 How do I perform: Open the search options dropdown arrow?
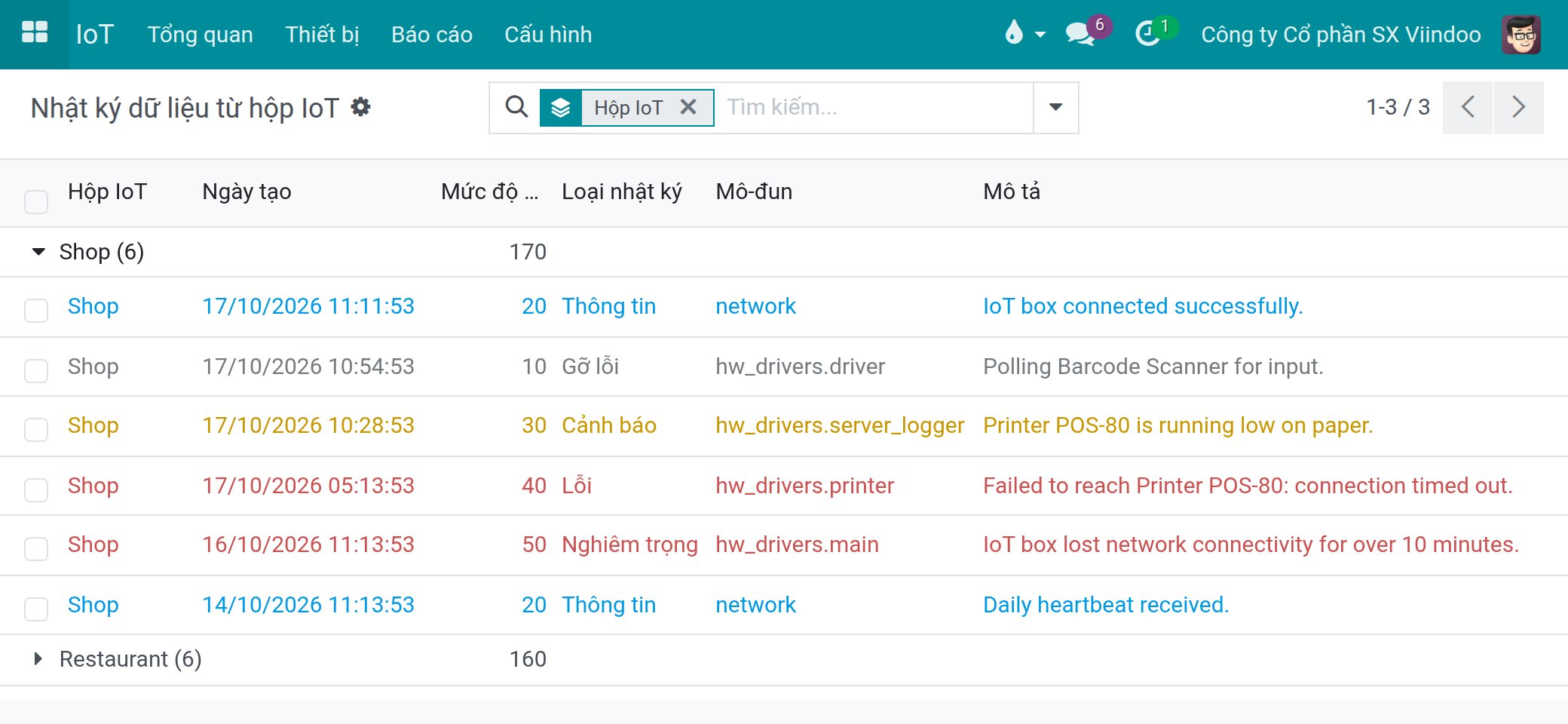pos(1056,107)
